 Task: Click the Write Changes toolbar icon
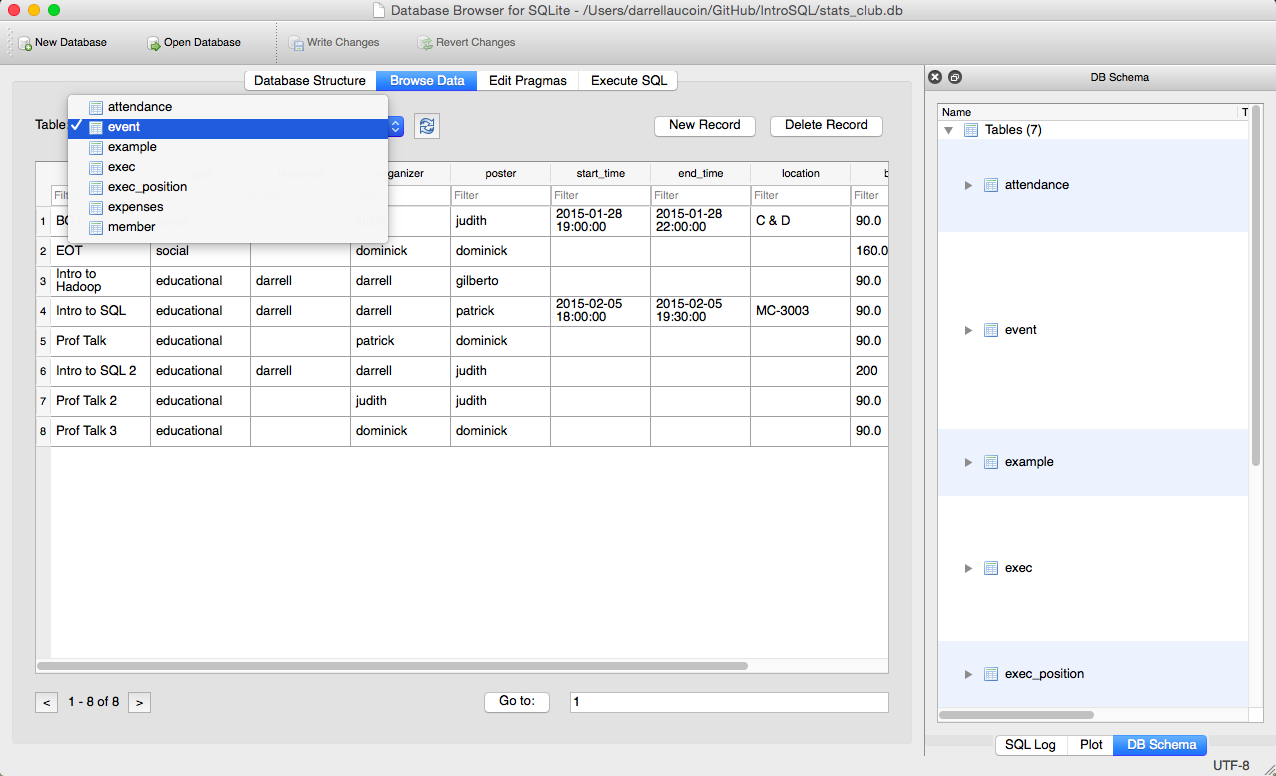[x=296, y=43]
